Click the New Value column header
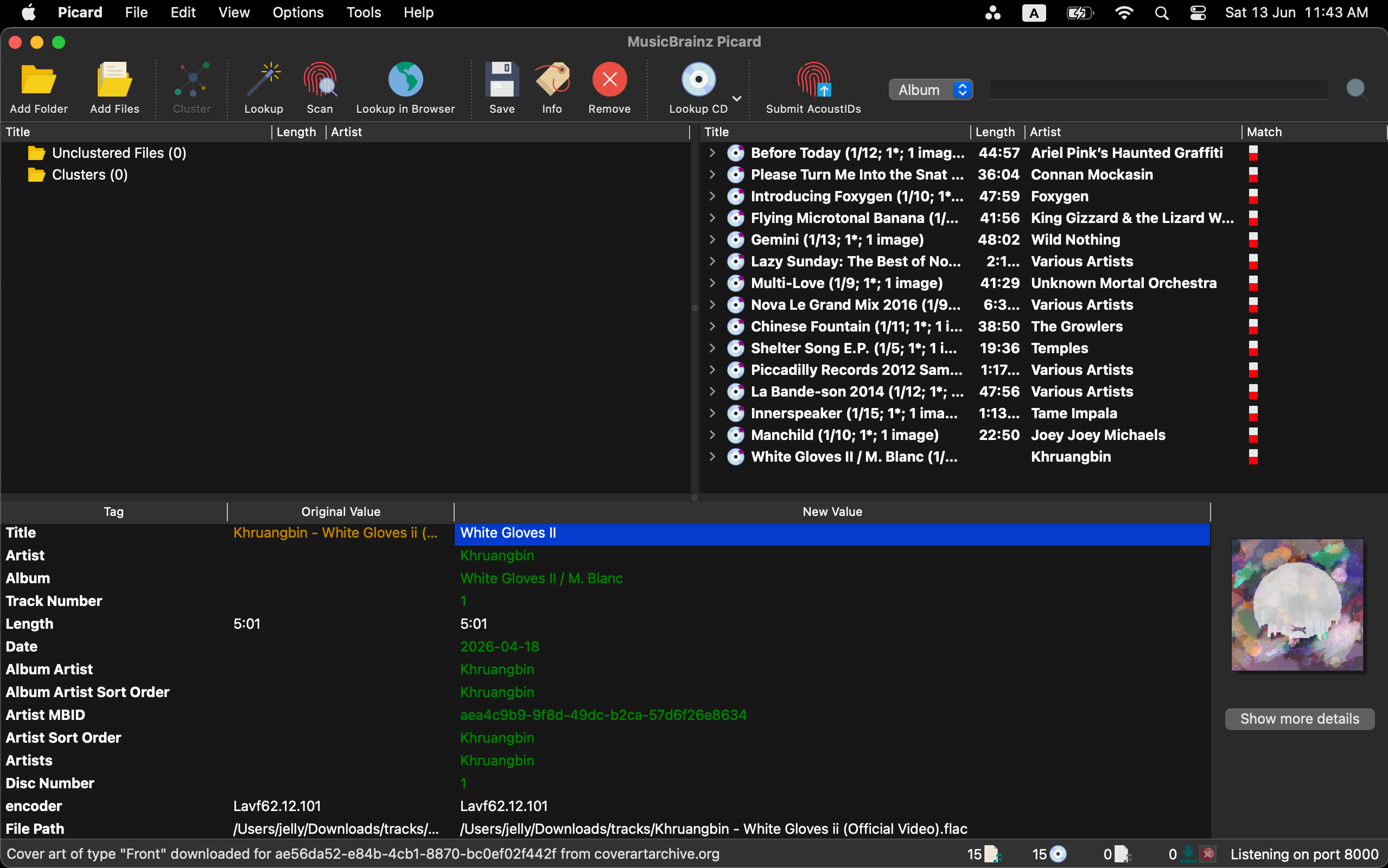 click(832, 512)
